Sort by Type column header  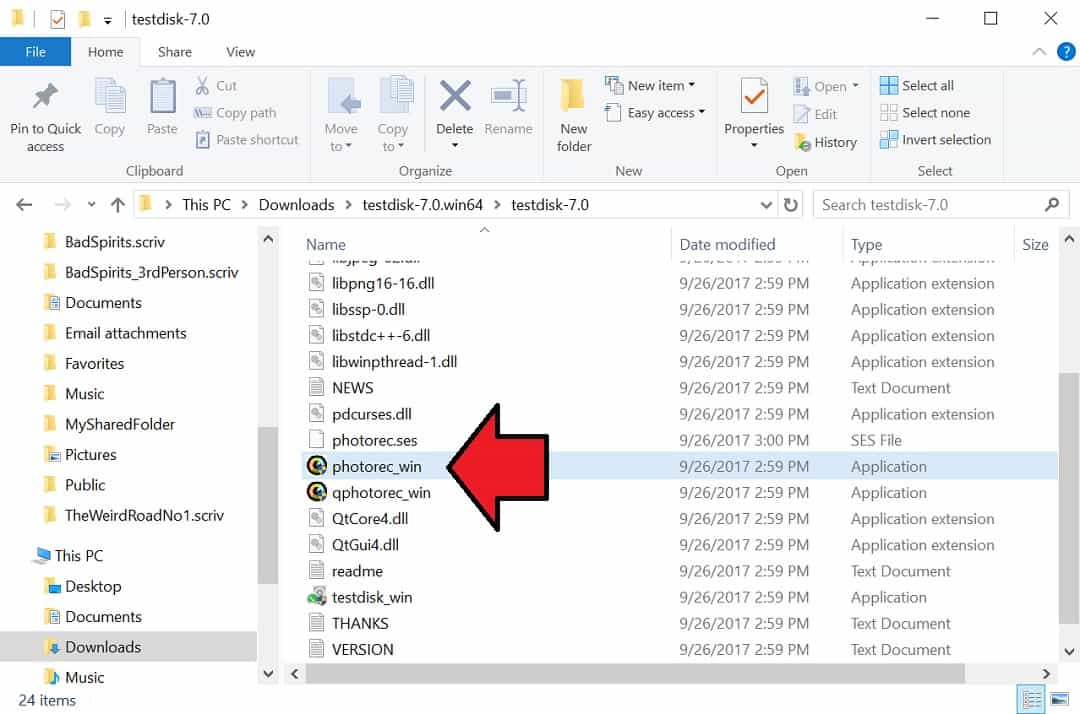tap(866, 244)
